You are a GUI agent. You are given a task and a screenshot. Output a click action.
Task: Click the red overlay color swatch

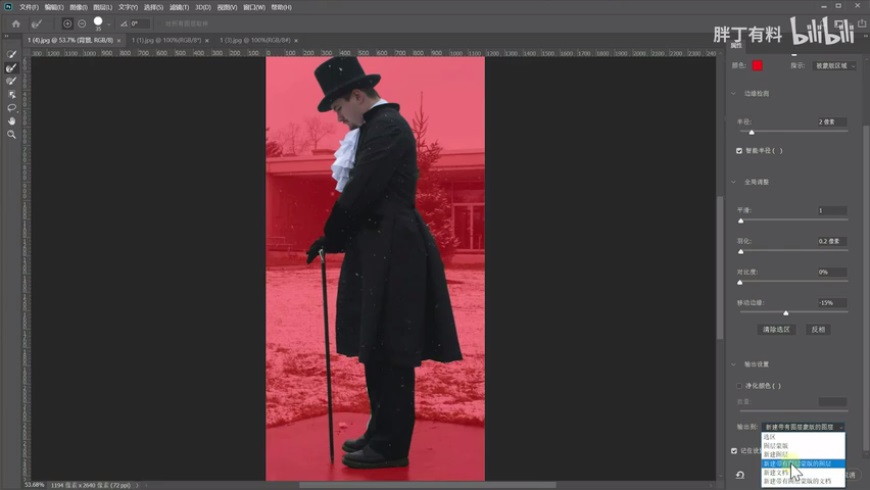pyautogui.click(x=758, y=66)
